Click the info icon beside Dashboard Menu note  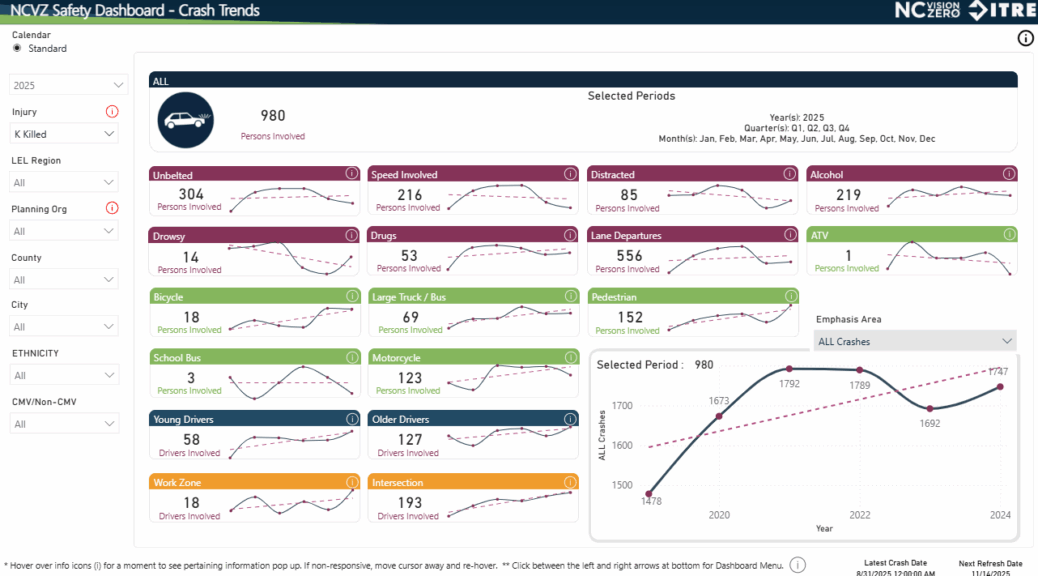click(x=797, y=565)
